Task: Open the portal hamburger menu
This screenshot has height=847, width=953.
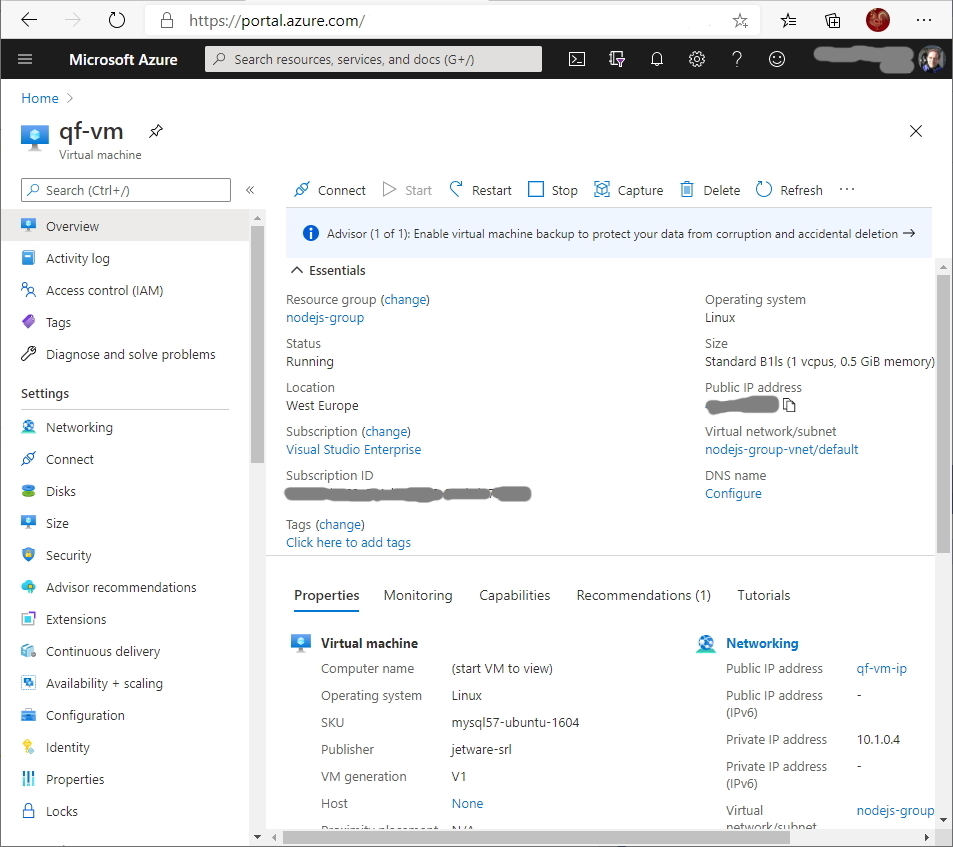Action: [x=25, y=59]
